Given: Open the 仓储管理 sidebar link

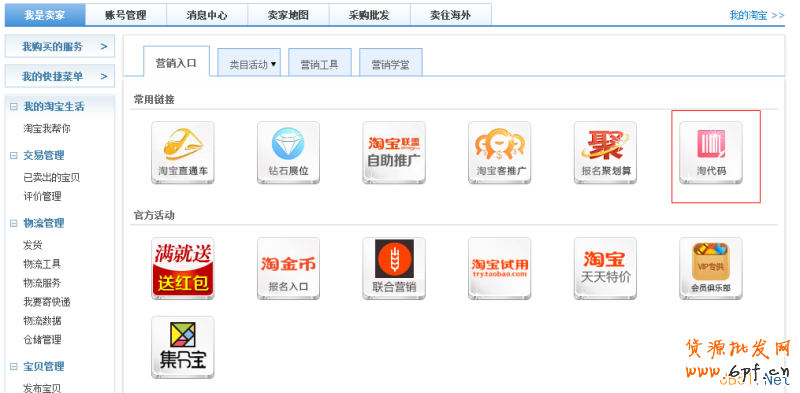Looking at the screenshot, I should pos(42,340).
